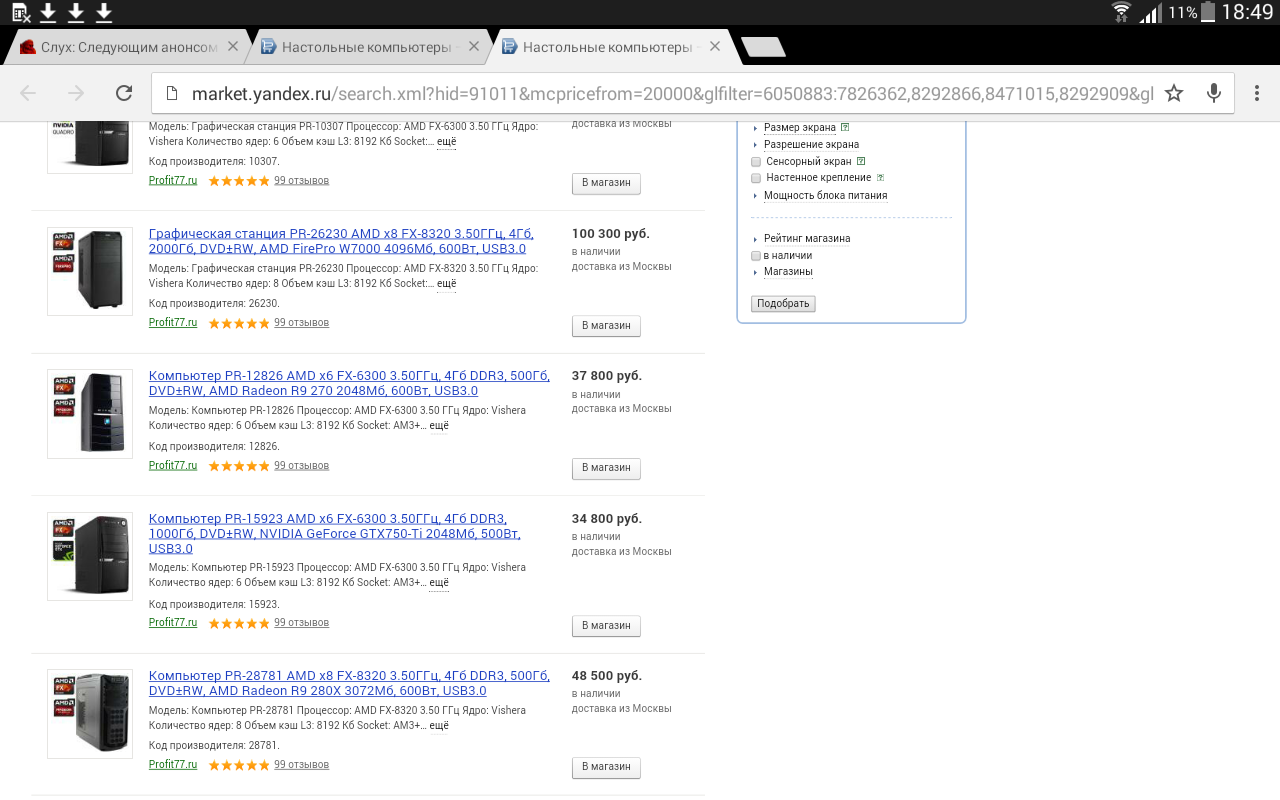Enable the 'Сенсорный экран' checkbox
Image resolution: width=1280 pixels, height=800 pixels.
click(x=756, y=162)
